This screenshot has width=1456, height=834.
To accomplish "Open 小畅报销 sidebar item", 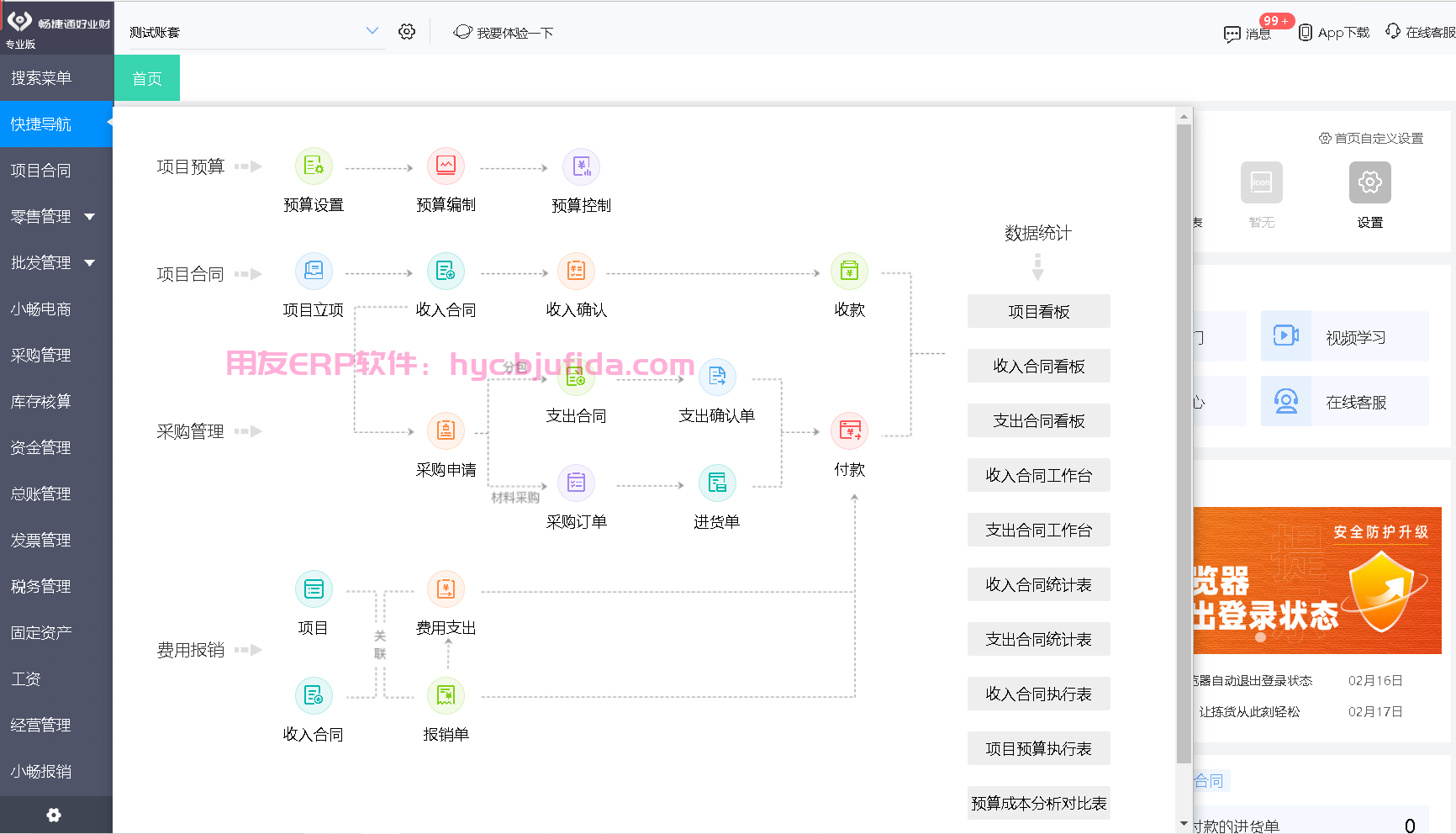I will pos(56,772).
